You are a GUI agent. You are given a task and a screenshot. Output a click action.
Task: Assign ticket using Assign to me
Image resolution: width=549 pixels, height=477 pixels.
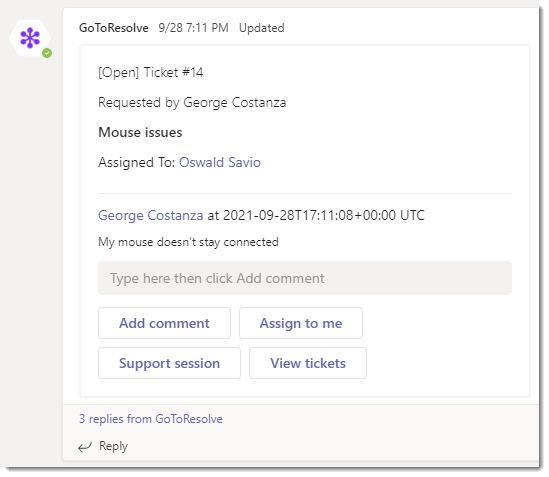pos(301,323)
